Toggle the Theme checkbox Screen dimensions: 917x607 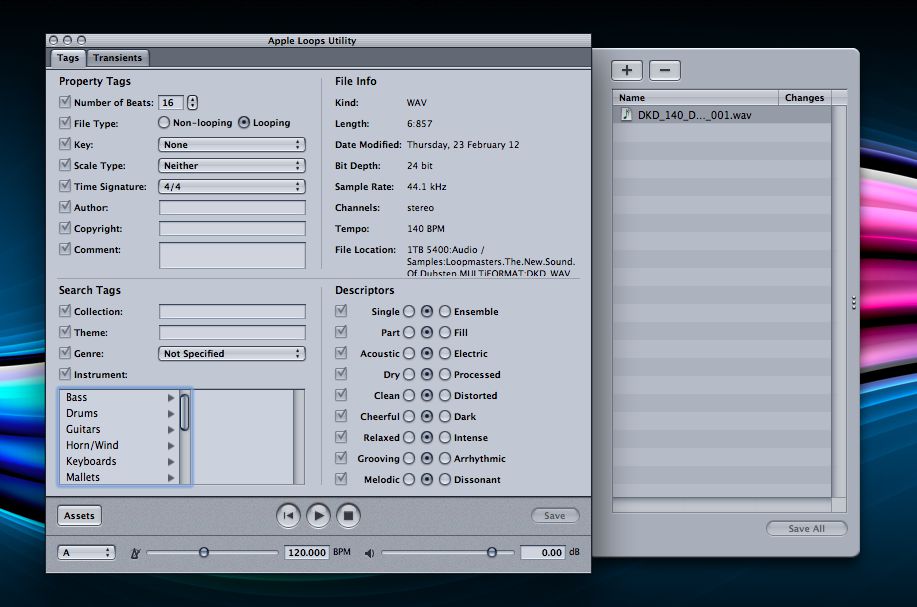click(65, 332)
